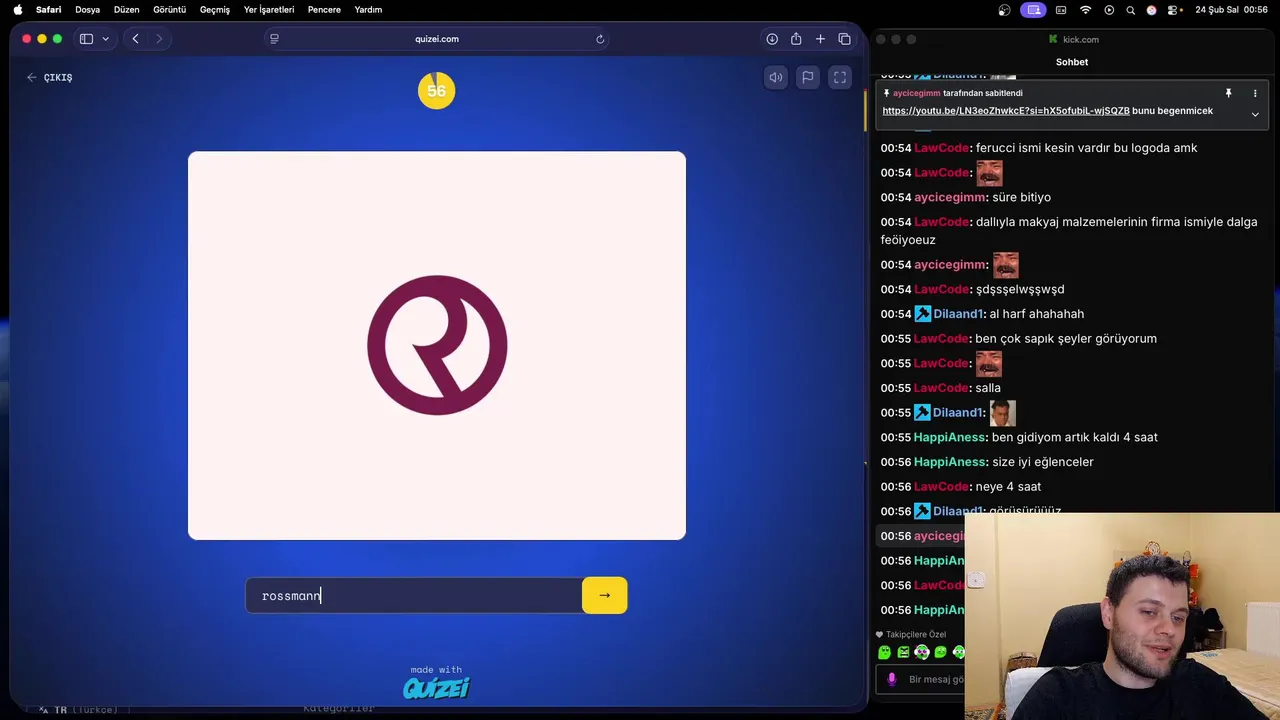This screenshot has height=720, width=1280.
Task: Open Spotlight search in menu bar
Action: point(1130,9)
